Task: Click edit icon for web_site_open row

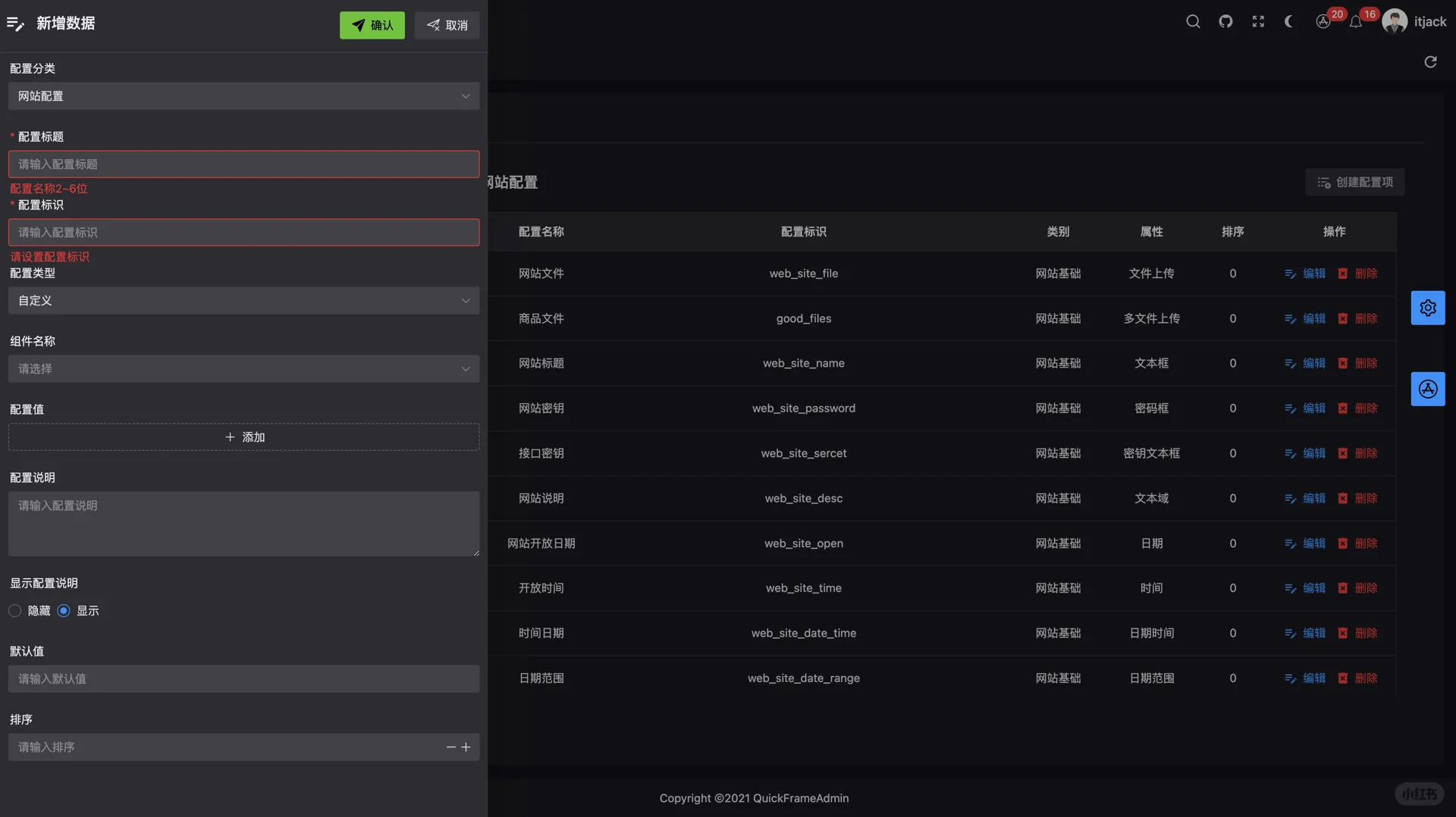Action: 1290,543
